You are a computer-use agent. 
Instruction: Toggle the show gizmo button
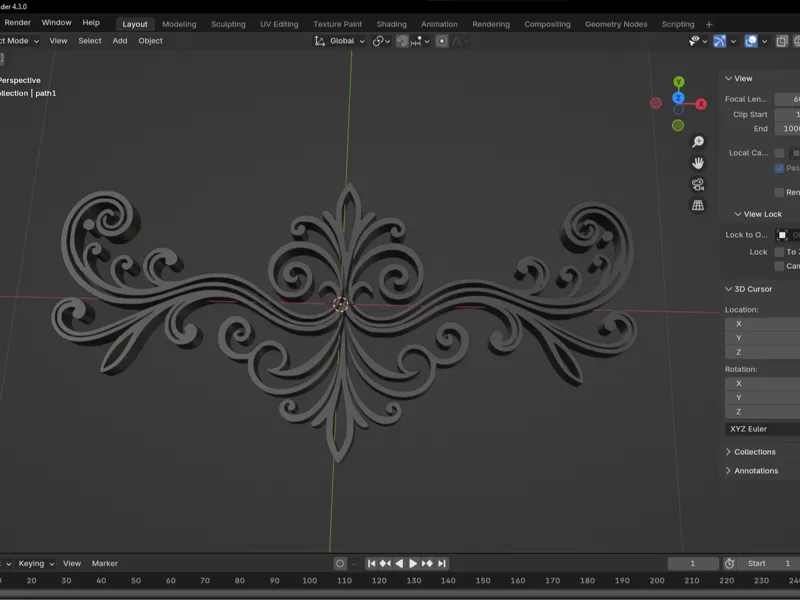coord(719,41)
